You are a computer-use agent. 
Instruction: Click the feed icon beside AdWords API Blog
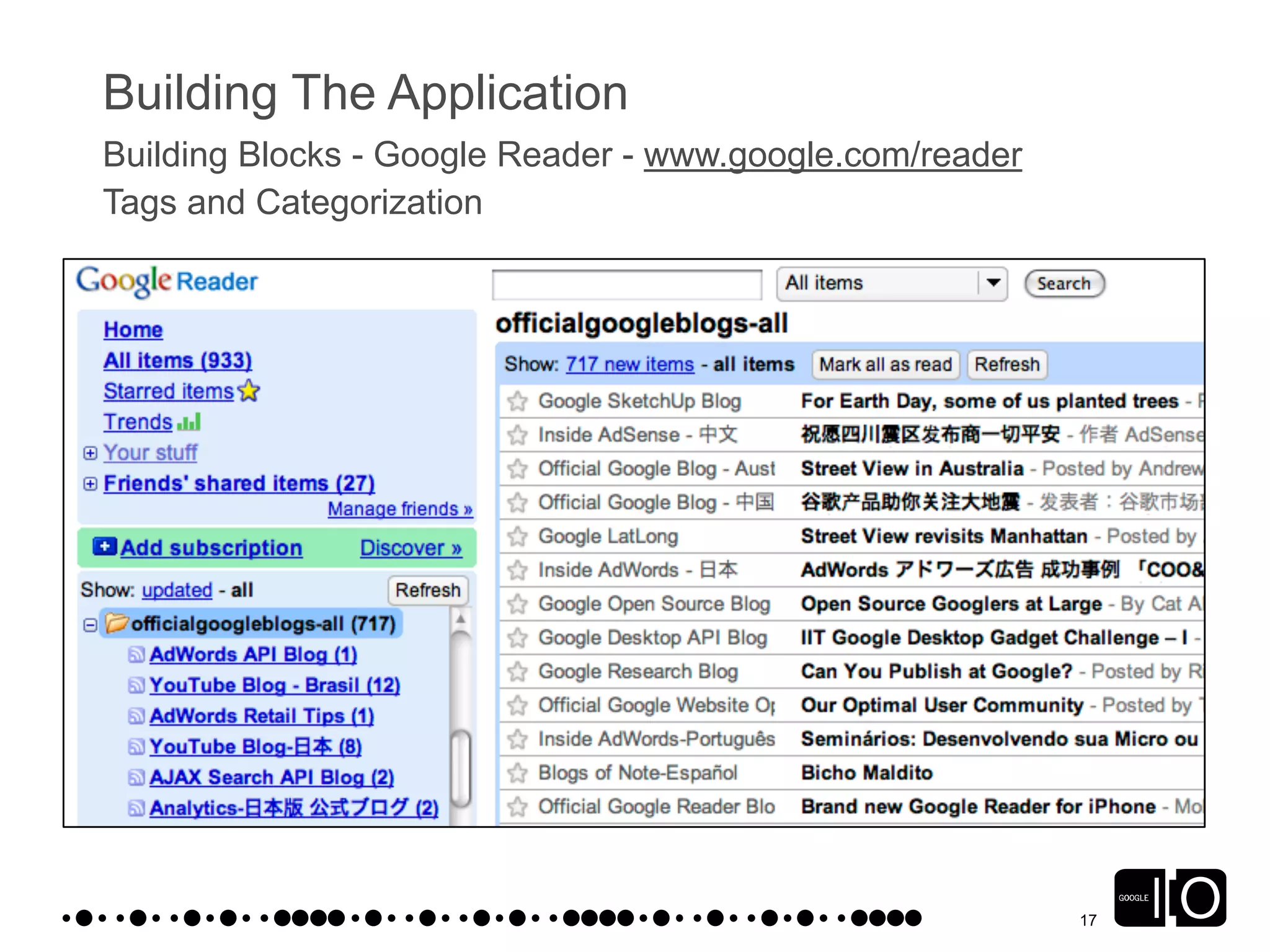pyautogui.click(x=136, y=654)
